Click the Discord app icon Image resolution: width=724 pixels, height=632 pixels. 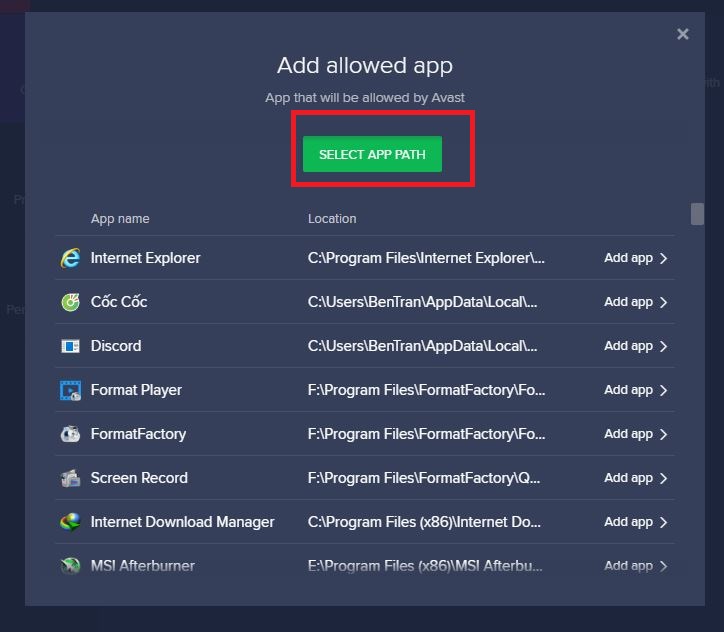point(70,346)
